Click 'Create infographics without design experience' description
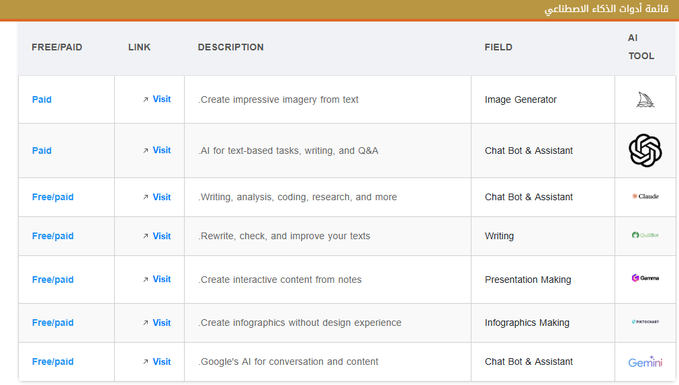The width and height of the screenshot is (679, 385). click(x=300, y=323)
